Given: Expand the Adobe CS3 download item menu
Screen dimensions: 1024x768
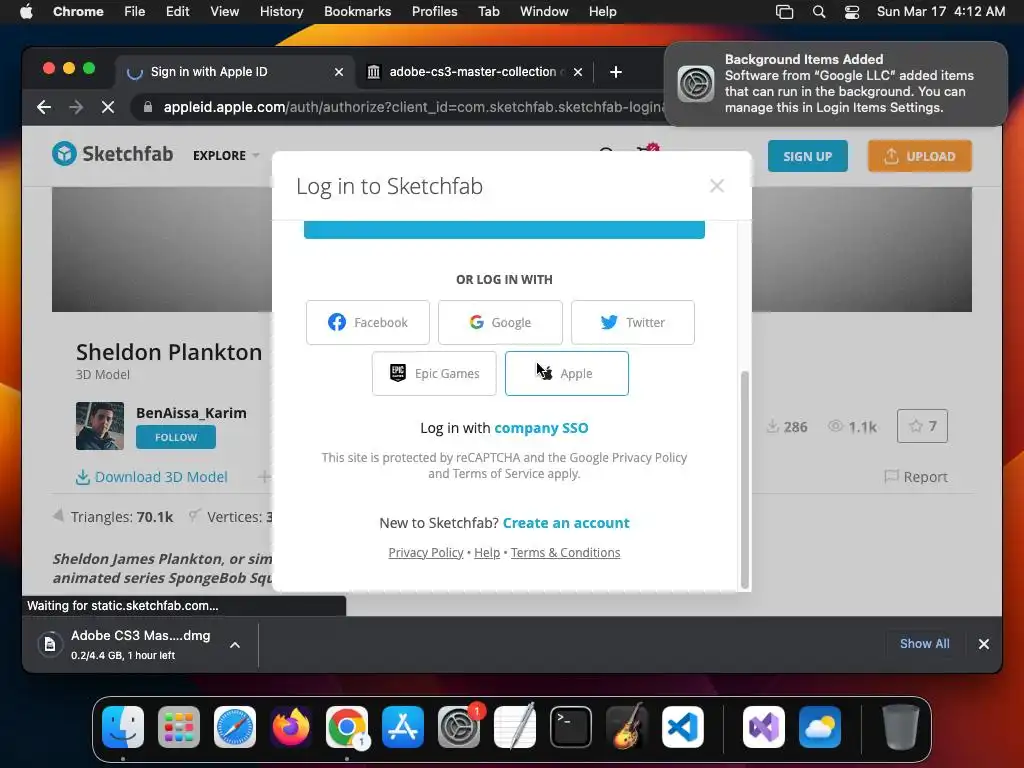Looking at the screenshot, I should 235,645.
